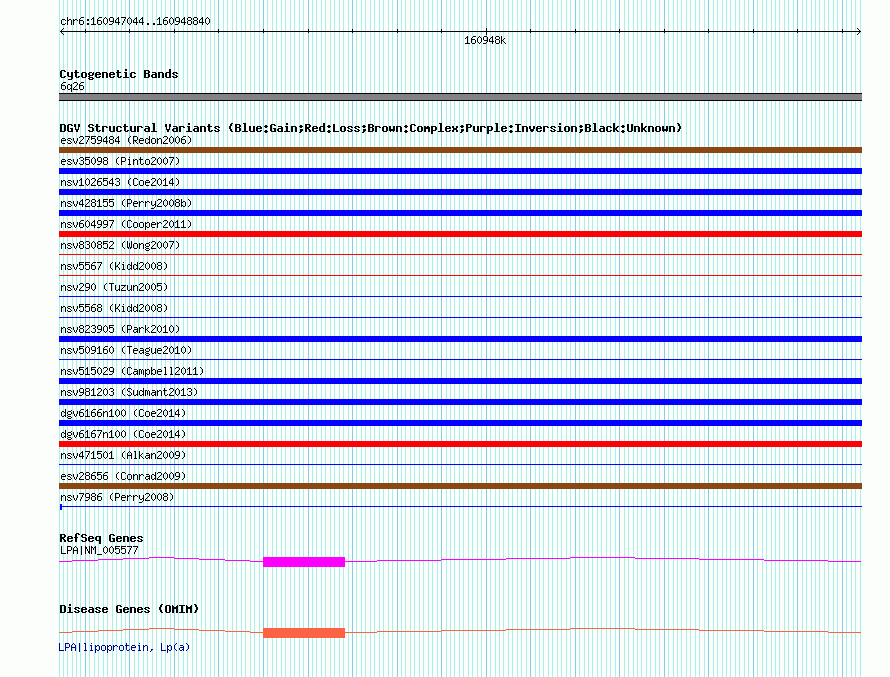Open variant nsv830852 (Wong2007) label
The image size is (890, 677).
pos(120,245)
